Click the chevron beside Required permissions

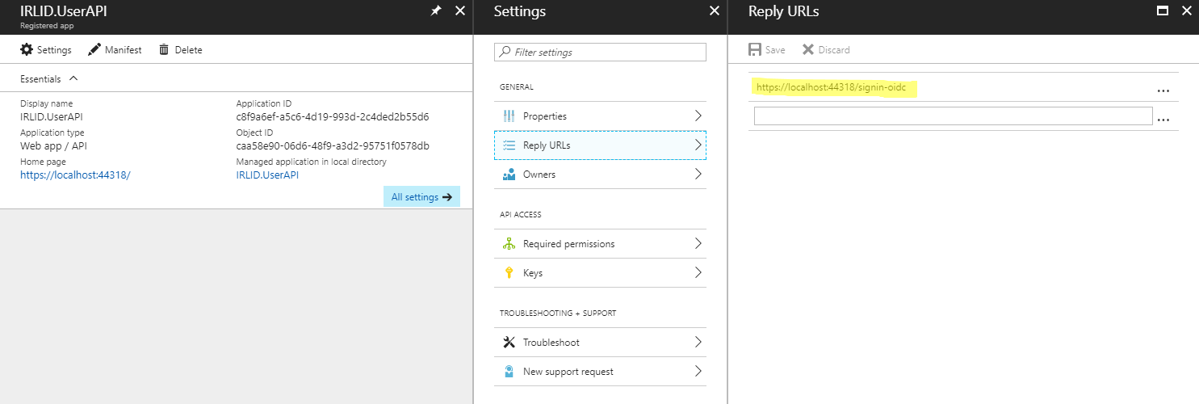pyautogui.click(x=697, y=243)
